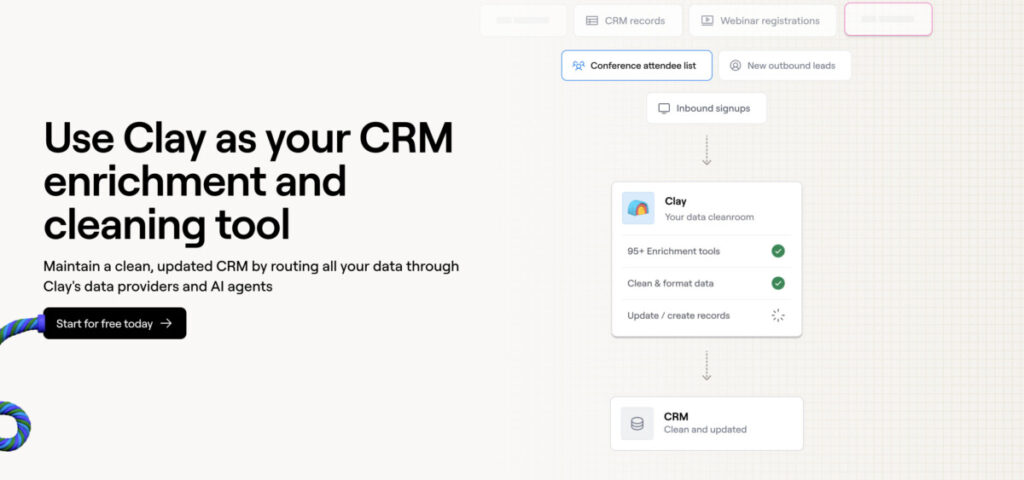This screenshot has height=480, width=1024.
Task: Click the Use Clay as your CRM headline
Action: click(248, 181)
